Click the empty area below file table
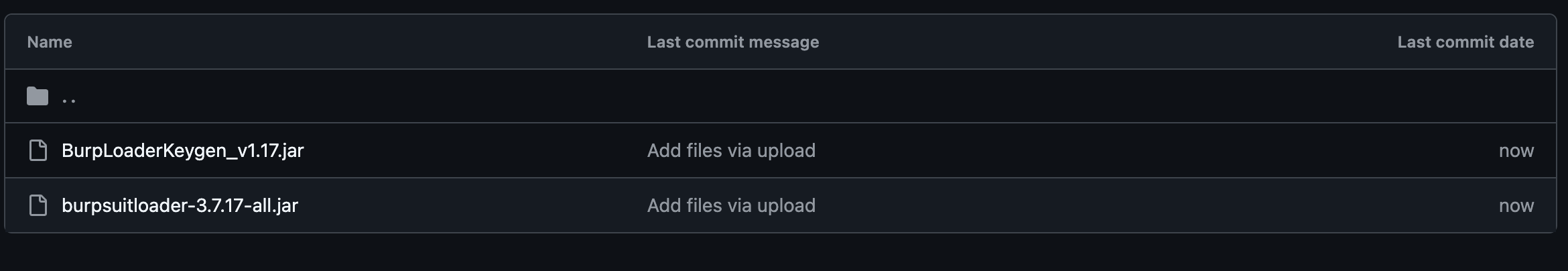Screen dimensions: 1568x271 click(784, 253)
